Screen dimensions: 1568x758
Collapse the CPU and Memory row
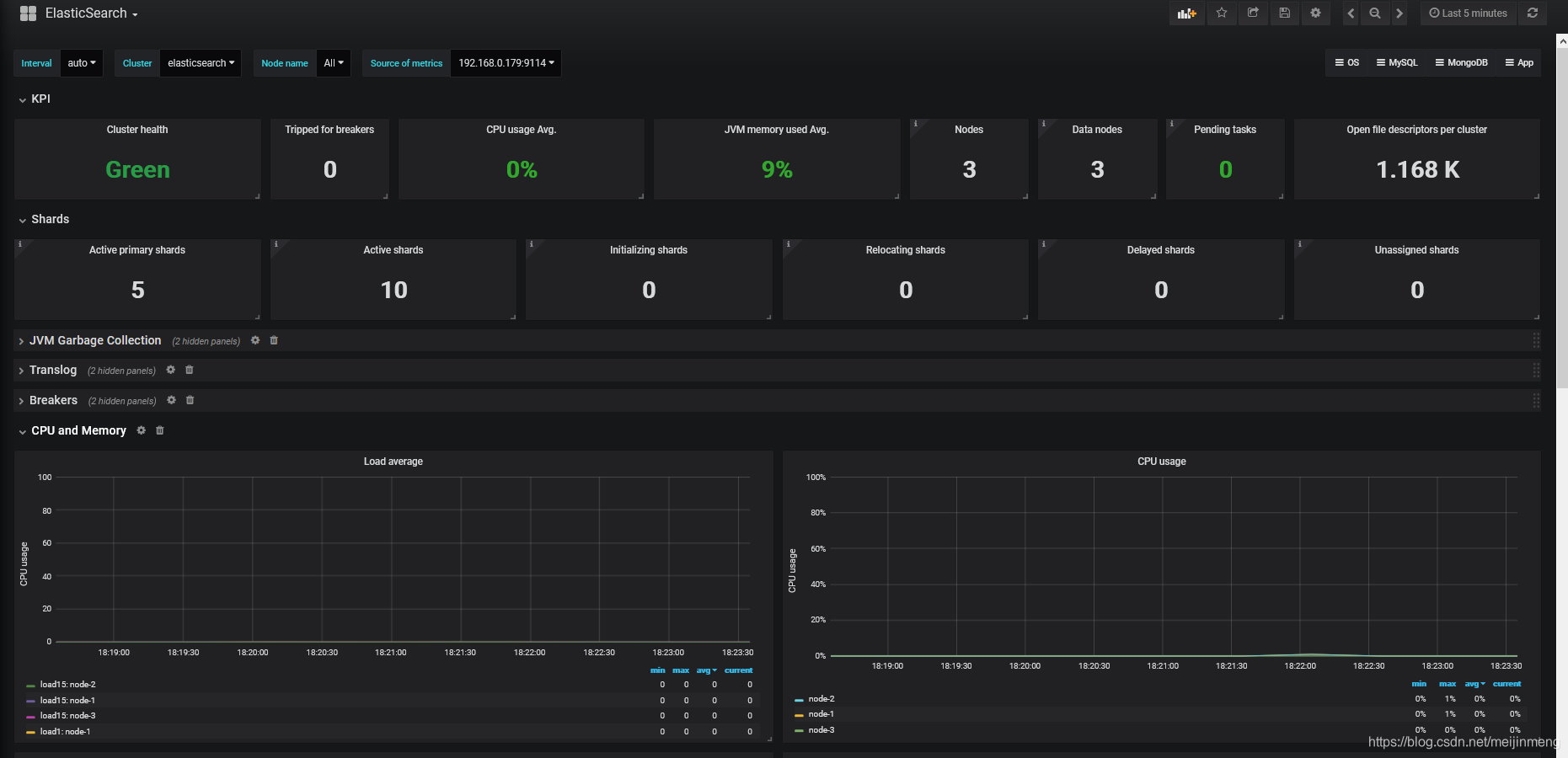pos(72,430)
